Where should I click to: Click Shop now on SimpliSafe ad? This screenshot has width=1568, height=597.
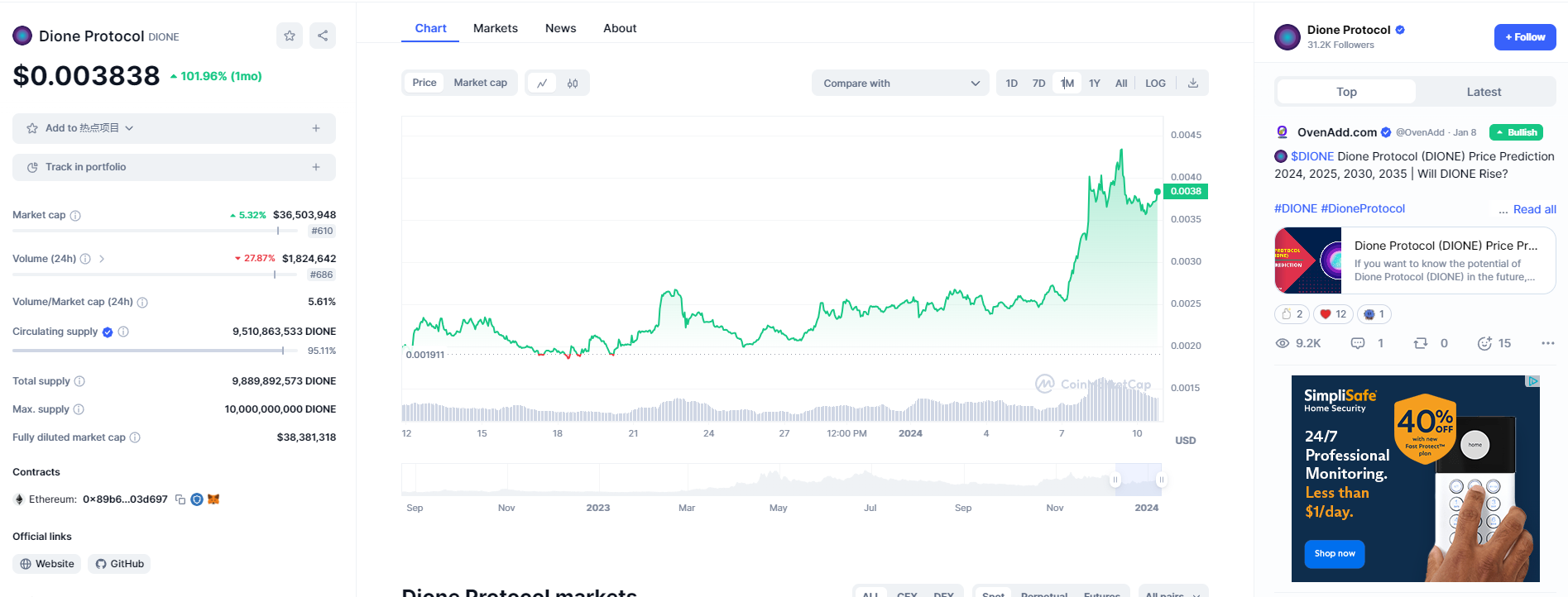pos(1335,554)
